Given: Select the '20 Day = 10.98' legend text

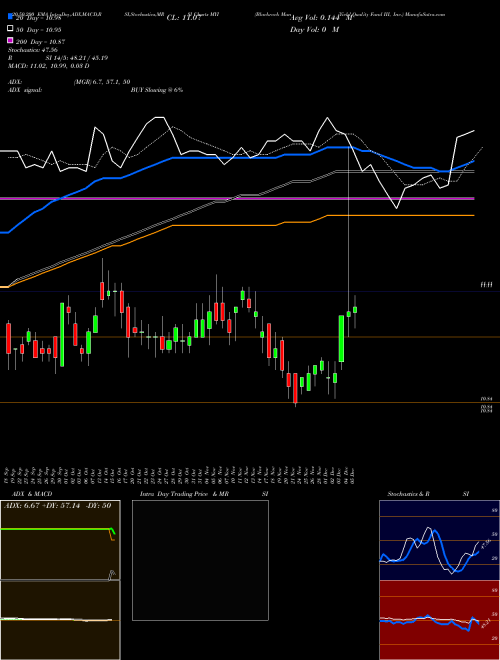Looking at the screenshot, I should [x=38, y=18].
